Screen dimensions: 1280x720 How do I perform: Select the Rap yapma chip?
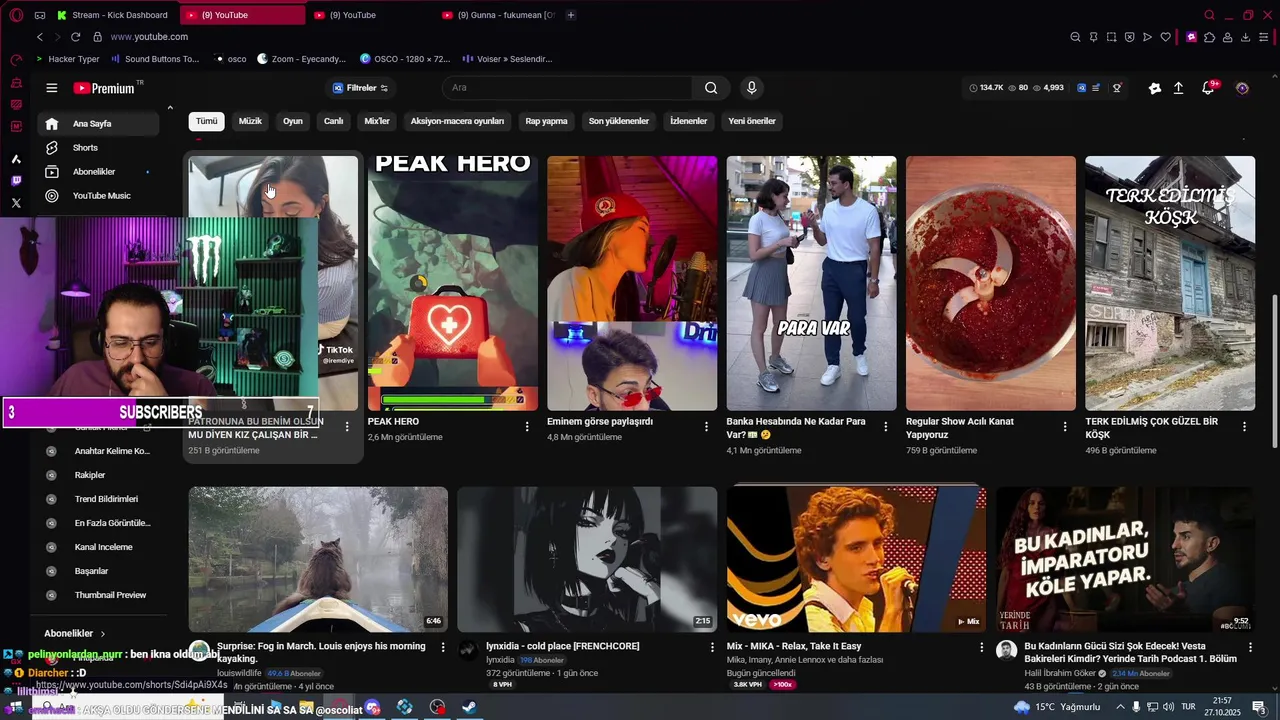pyautogui.click(x=546, y=121)
